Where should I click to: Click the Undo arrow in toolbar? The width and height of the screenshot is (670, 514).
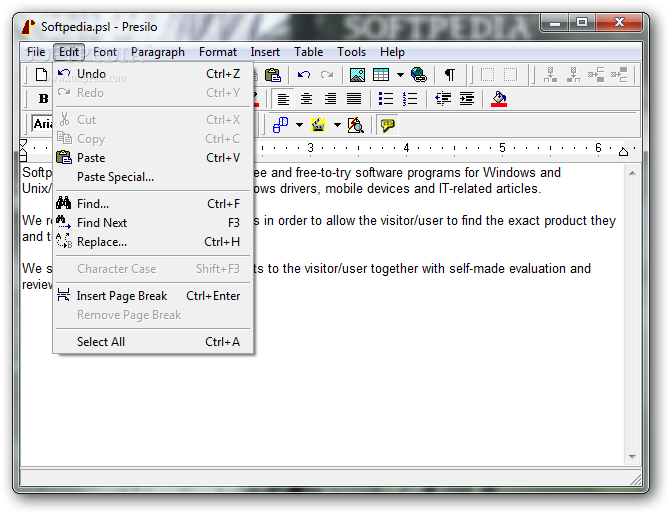[x=304, y=75]
